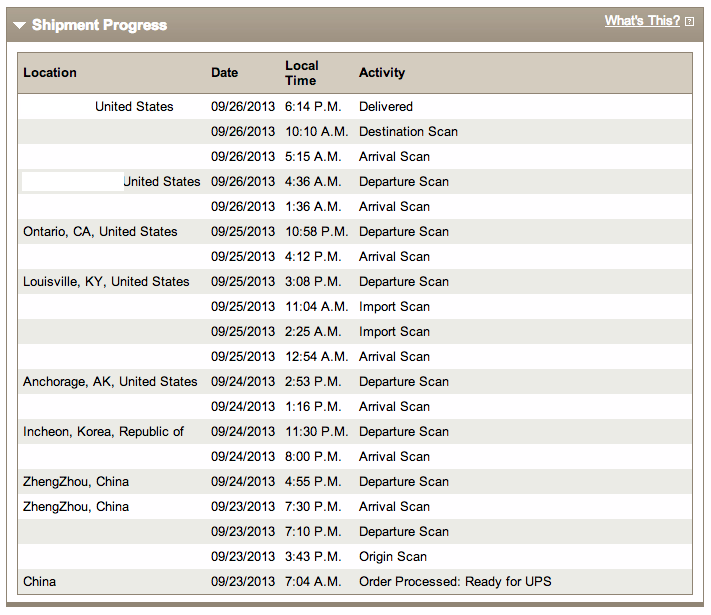Click the help popup icon beside What's This?
Image resolution: width=711 pixels, height=615 pixels.
tap(689, 21)
